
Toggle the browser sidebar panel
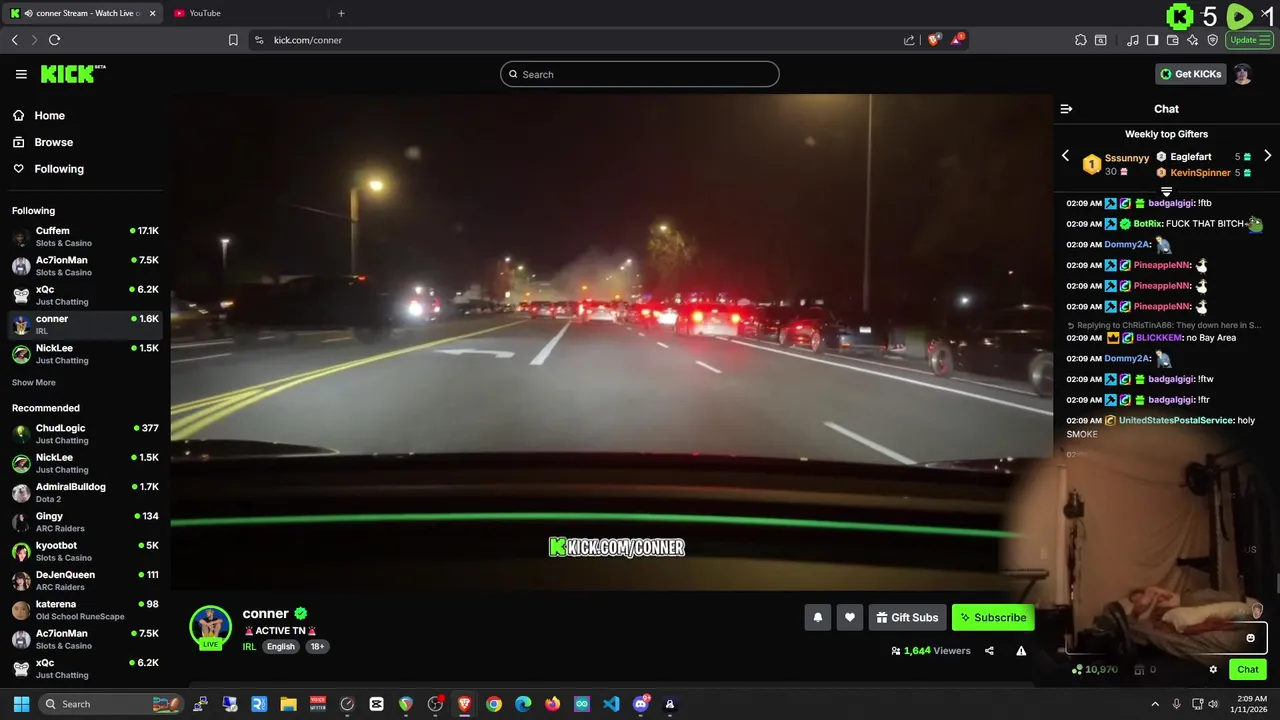pos(1152,40)
